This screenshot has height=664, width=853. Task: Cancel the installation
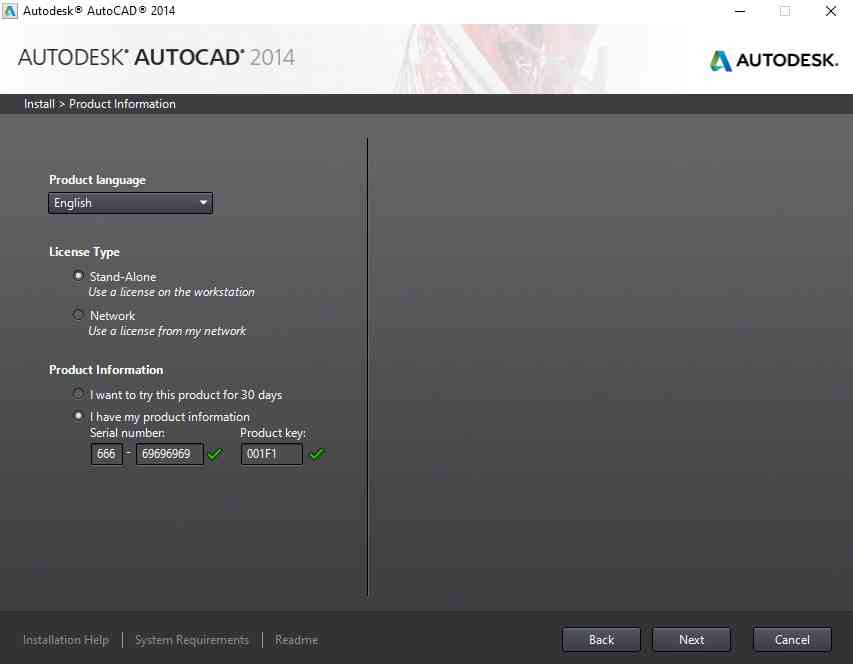click(791, 640)
